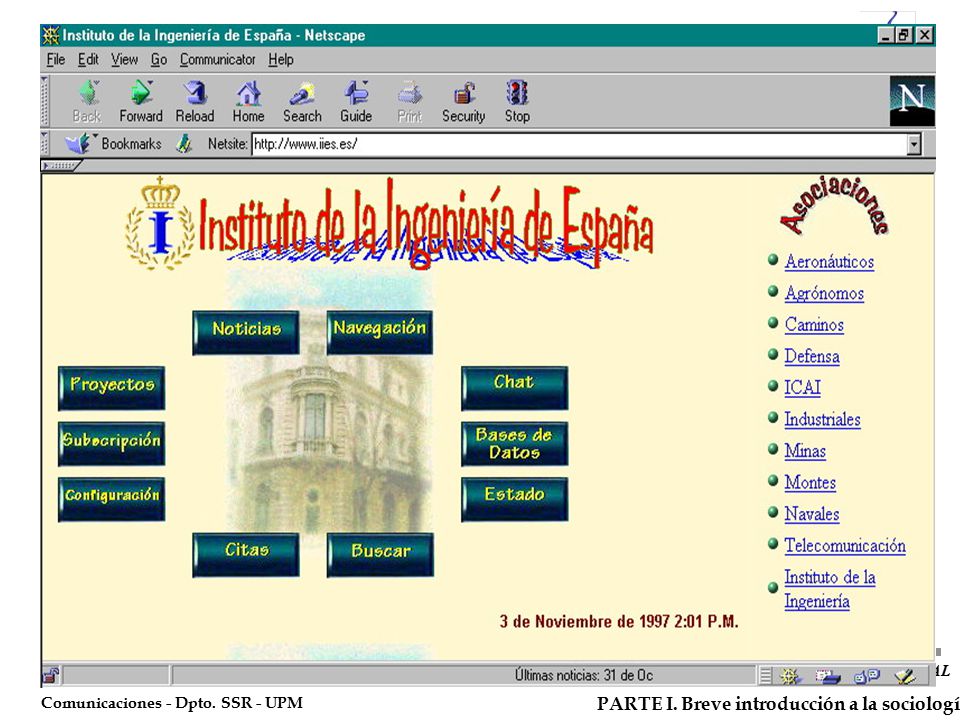This screenshot has width=960, height=720.
Task: Collapse the location toolbar handle
Action: click(44, 143)
